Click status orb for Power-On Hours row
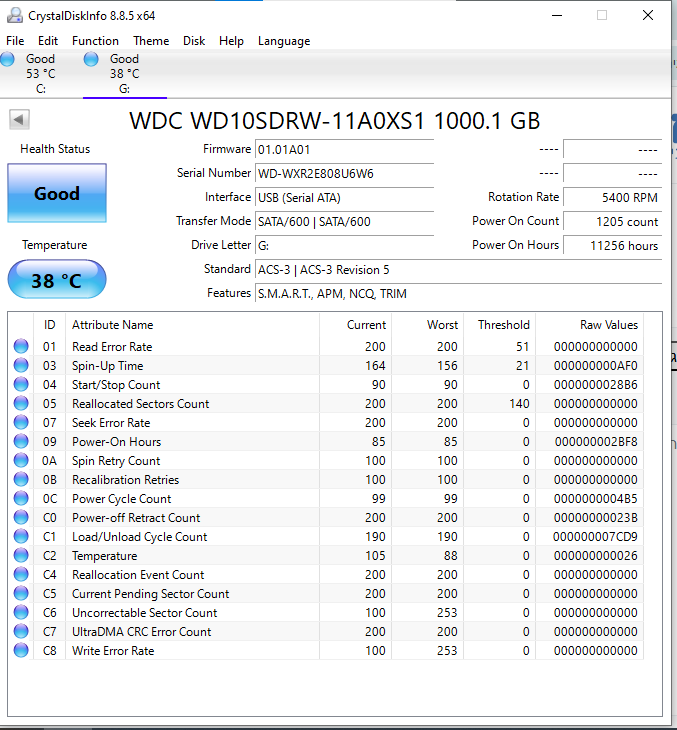The width and height of the screenshot is (677, 730). pos(21,442)
